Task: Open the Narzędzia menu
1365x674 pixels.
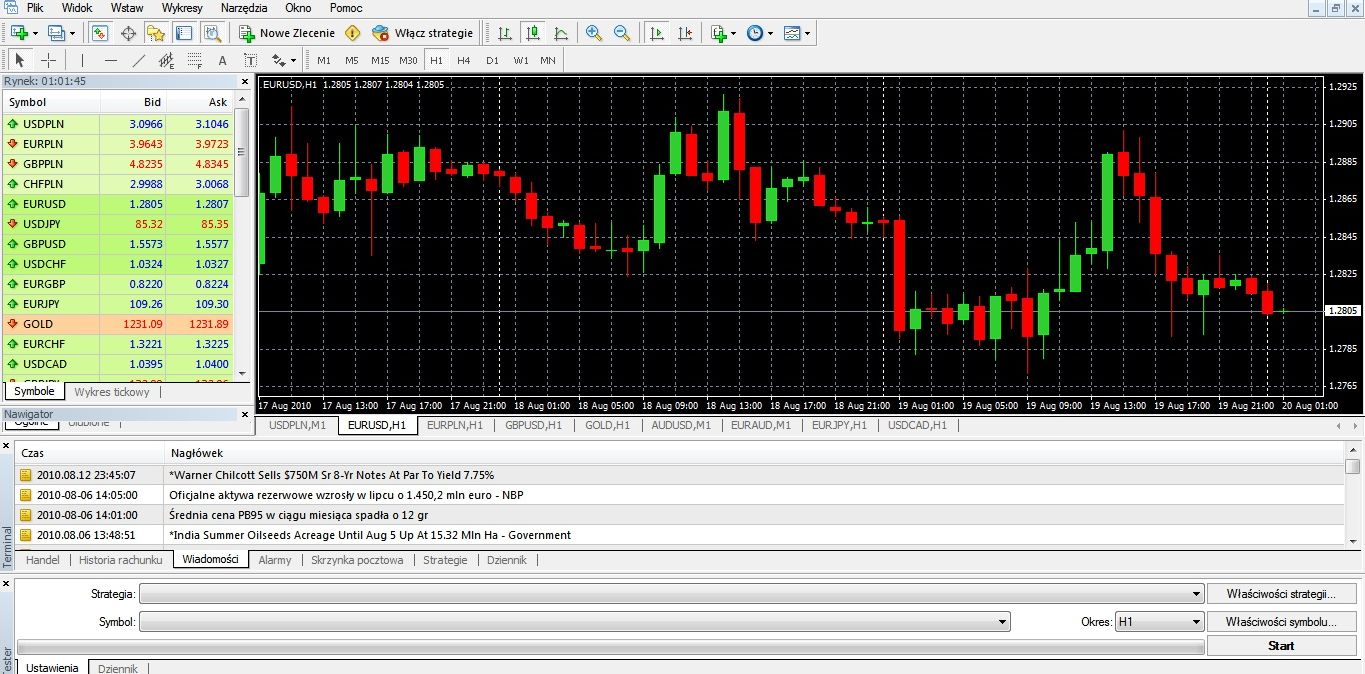Action: click(x=244, y=8)
